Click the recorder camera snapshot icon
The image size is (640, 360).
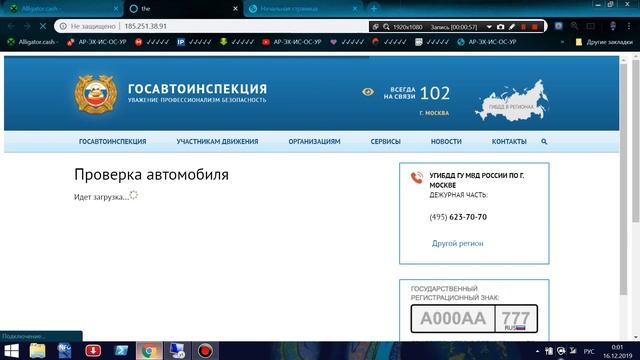pyautogui.click(x=500, y=27)
